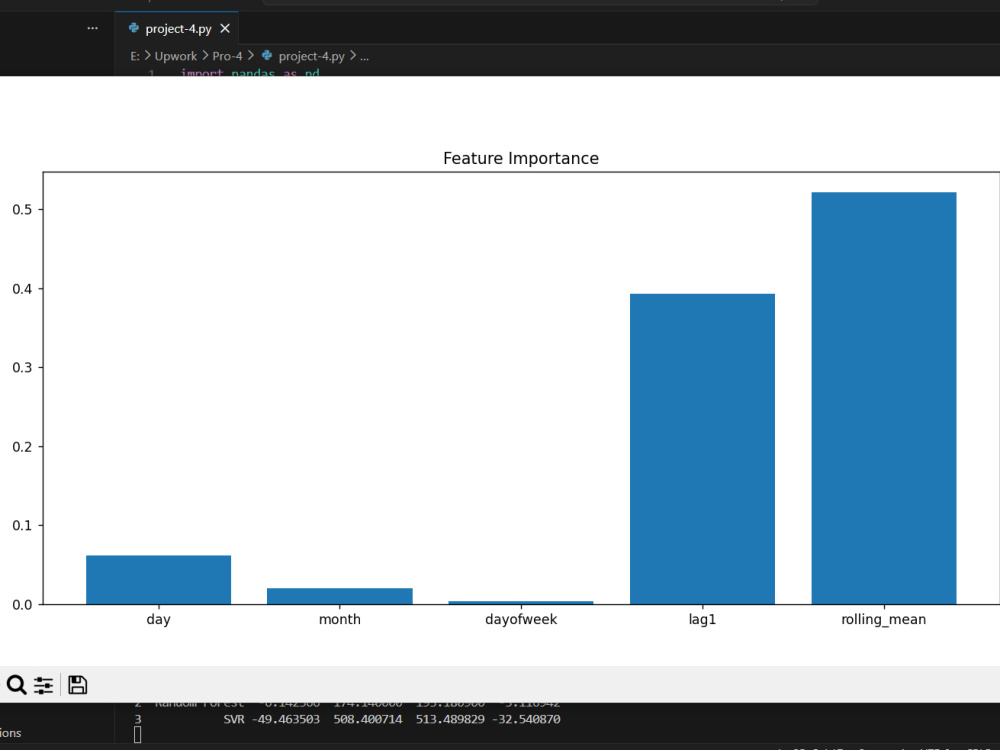The image size is (1000, 750).
Task: Click the SVR model name in terminal
Action: [234, 719]
